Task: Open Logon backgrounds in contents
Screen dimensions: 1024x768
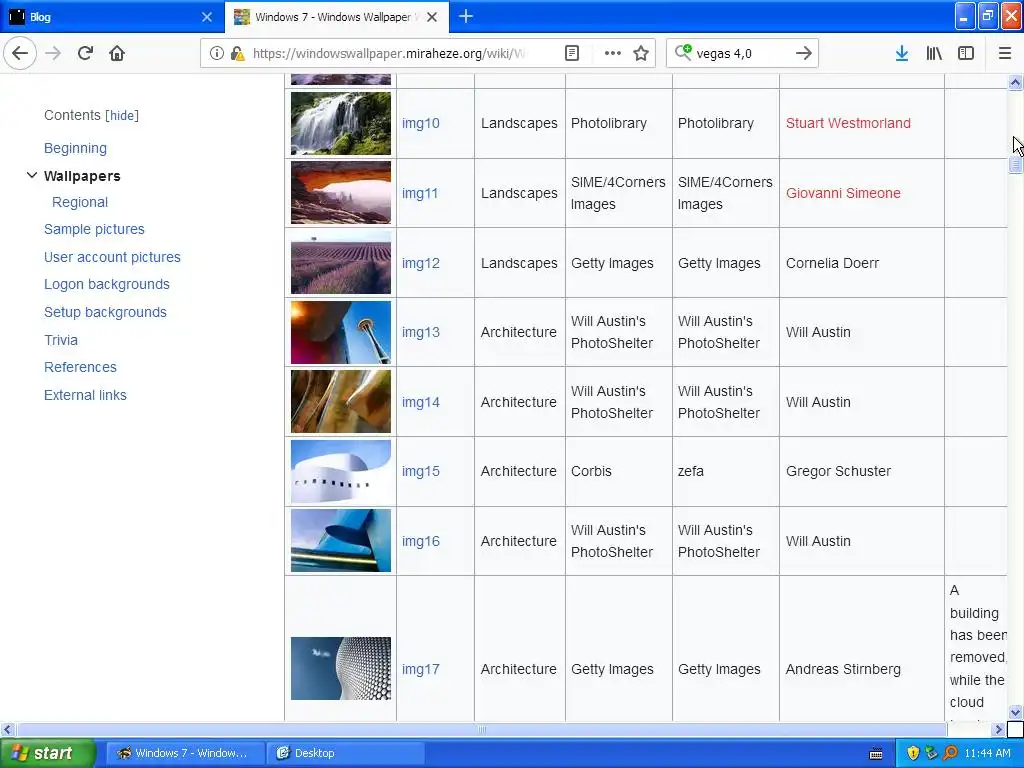Action: [106, 284]
